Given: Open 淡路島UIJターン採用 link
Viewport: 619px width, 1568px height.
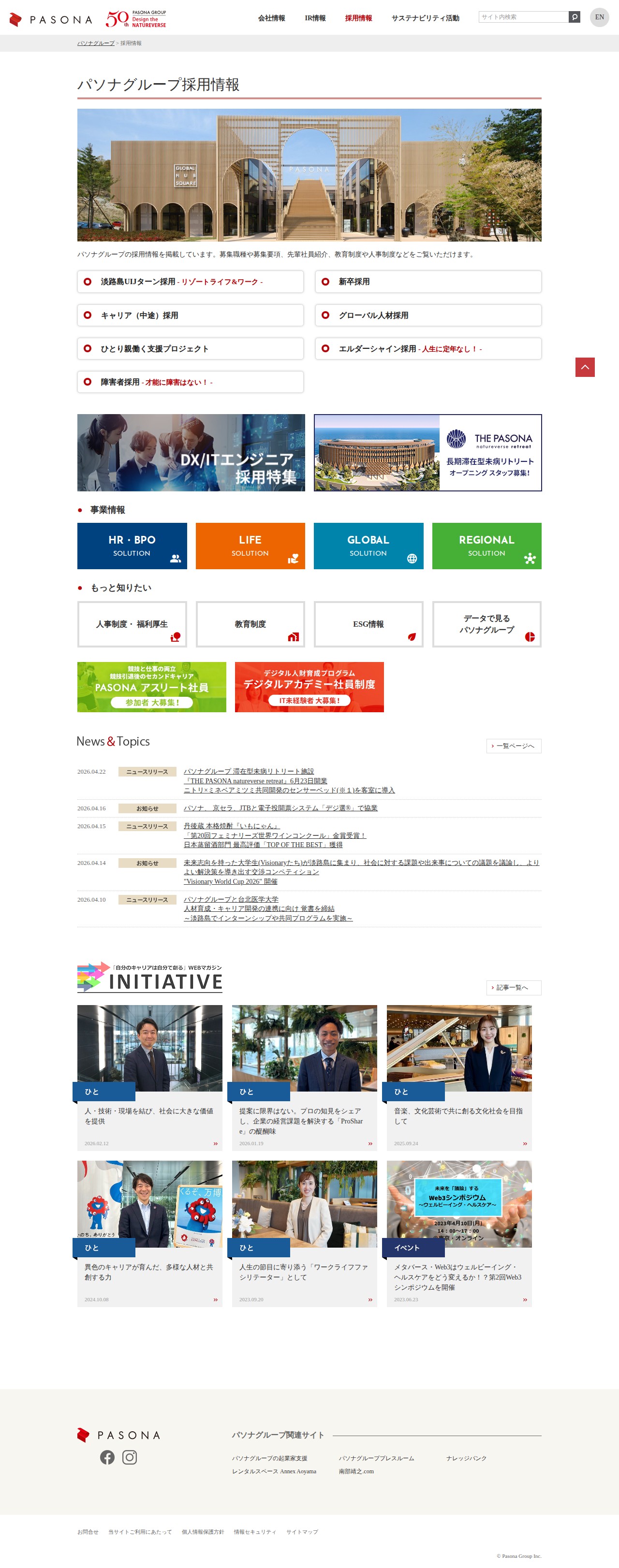Looking at the screenshot, I should pyautogui.click(x=190, y=282).
